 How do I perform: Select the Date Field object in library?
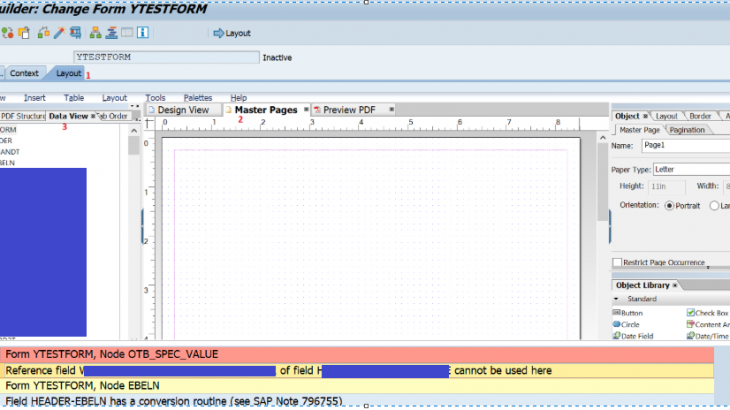633,336
